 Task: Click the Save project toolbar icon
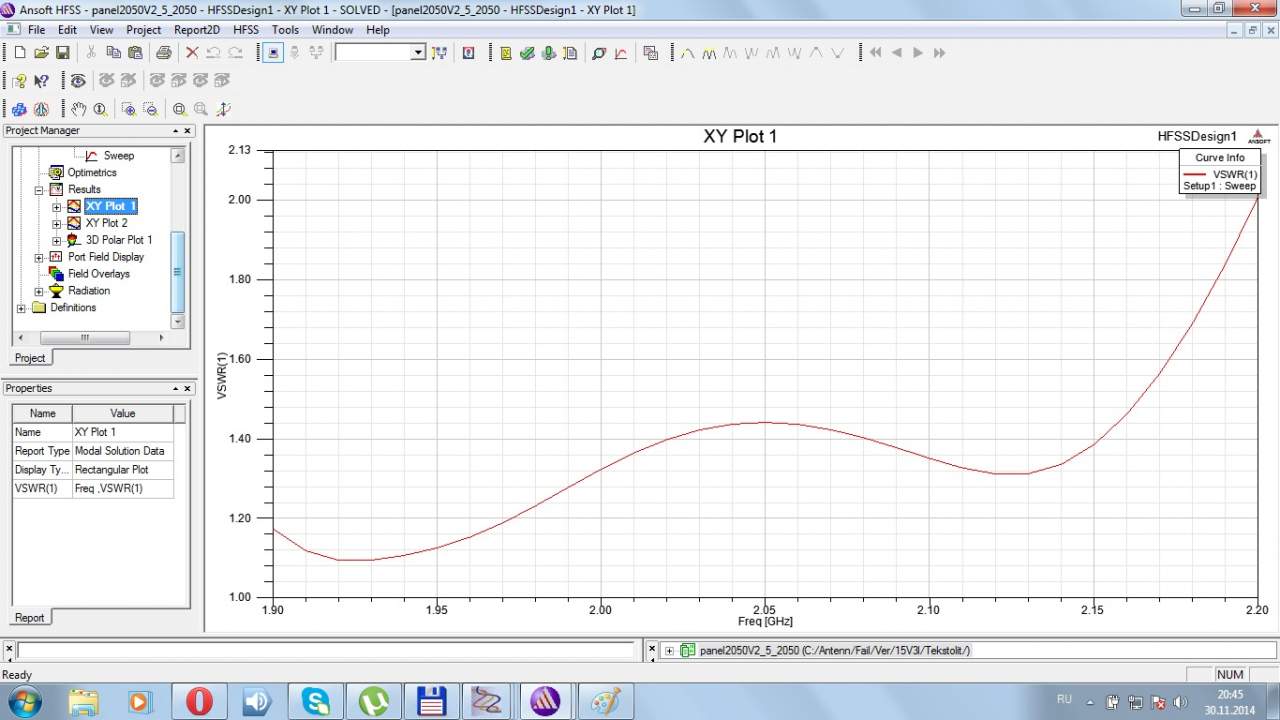tap(62, 53)
